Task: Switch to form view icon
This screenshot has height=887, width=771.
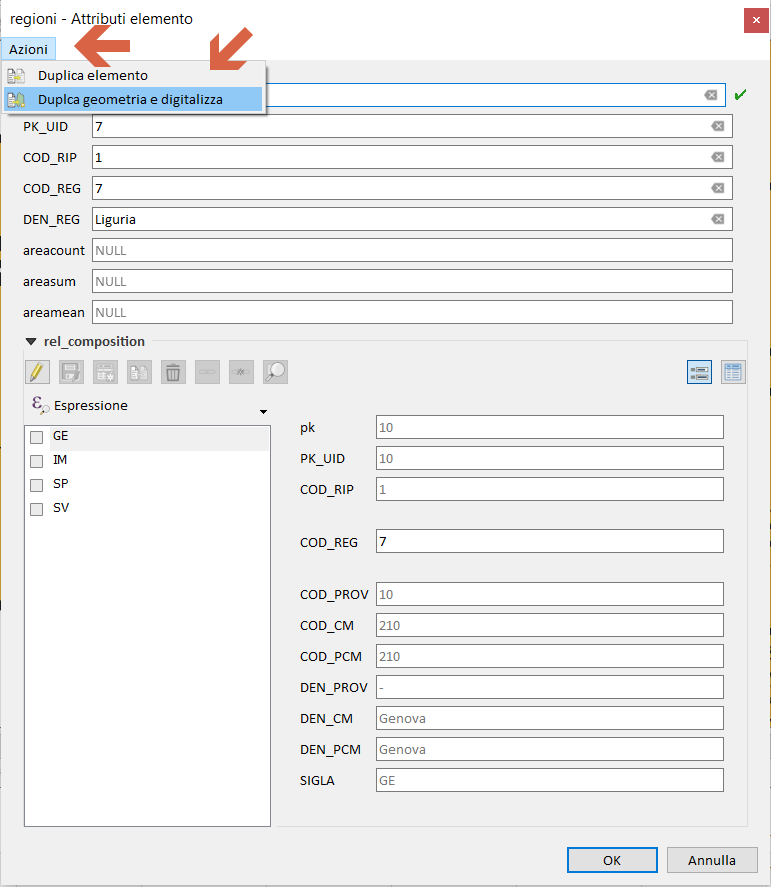Action: coord(699,373)
